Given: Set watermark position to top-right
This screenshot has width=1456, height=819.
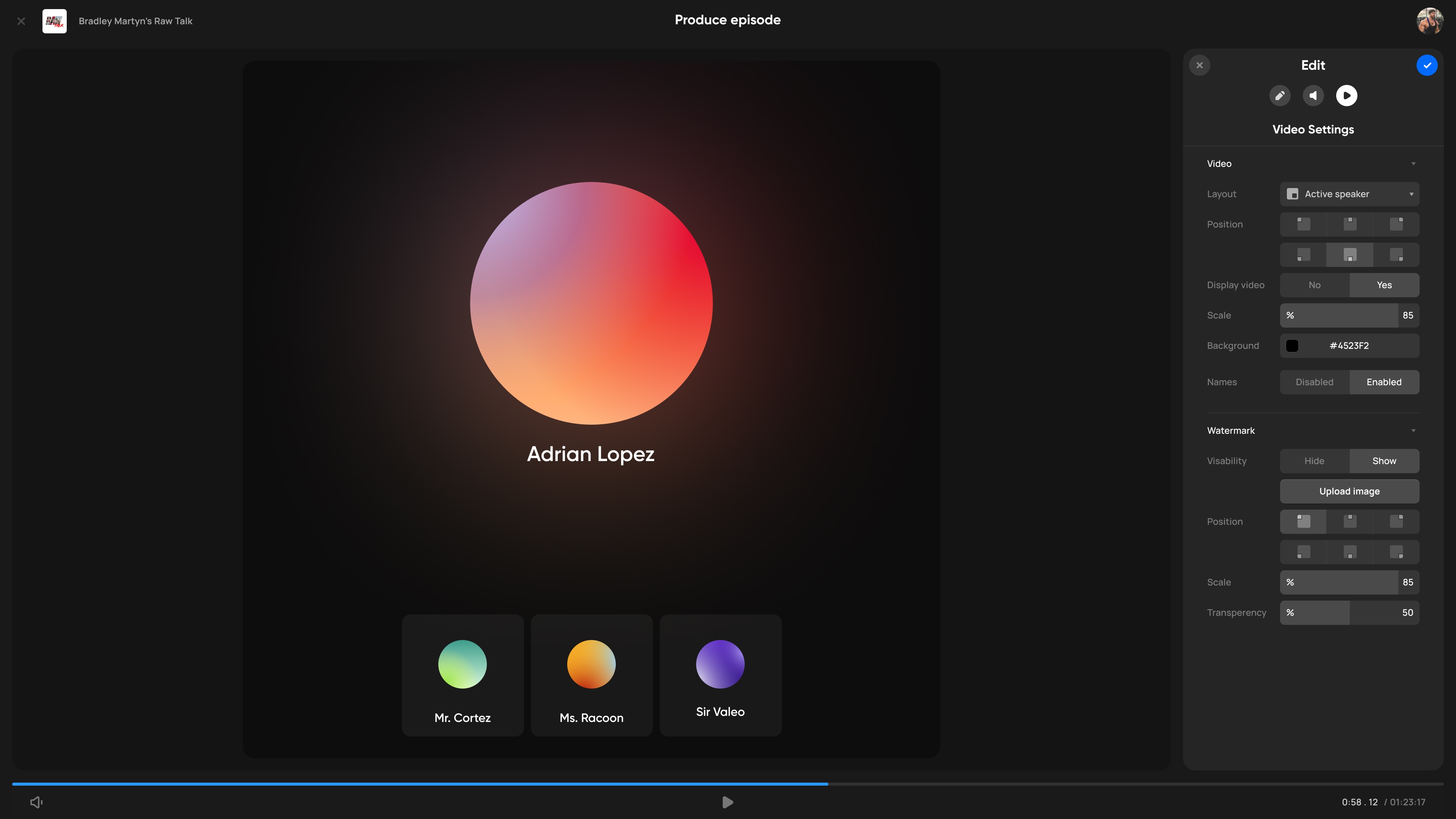Looking at the screenshot, I should click(x=1396, y=522).
